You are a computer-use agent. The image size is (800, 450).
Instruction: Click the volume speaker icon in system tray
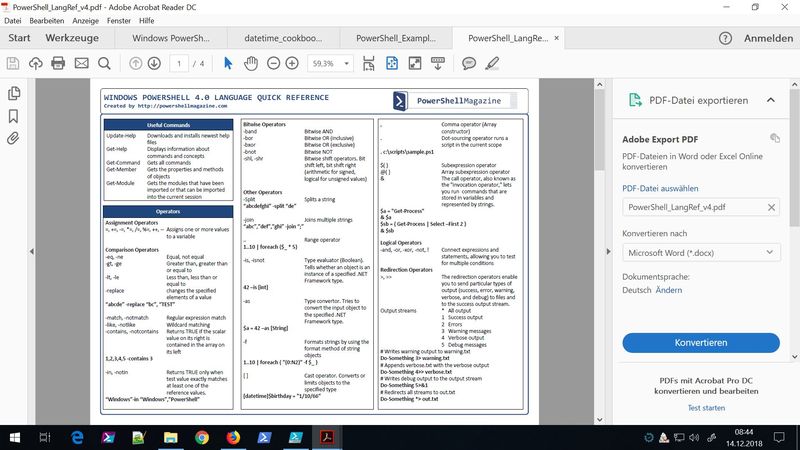[693, 437]
